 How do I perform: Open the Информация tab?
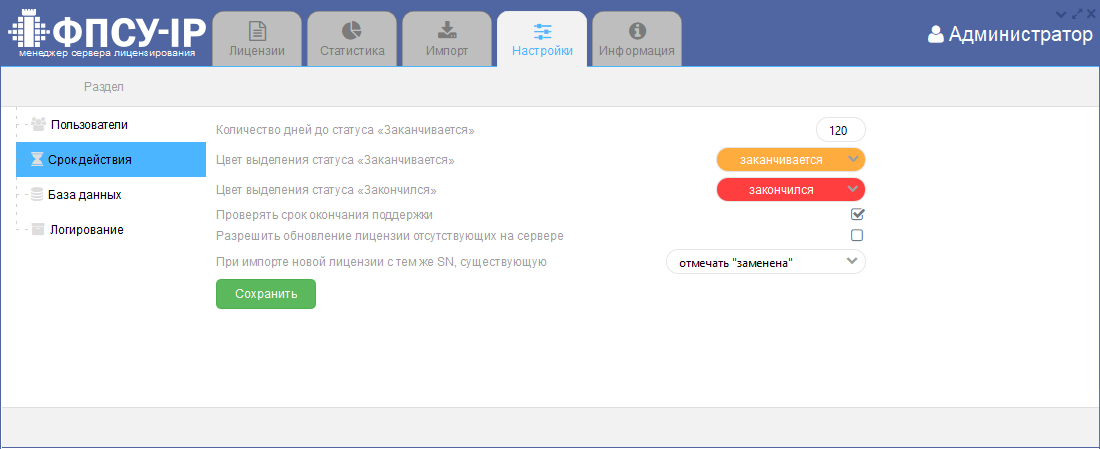click(x=637, y=39)
